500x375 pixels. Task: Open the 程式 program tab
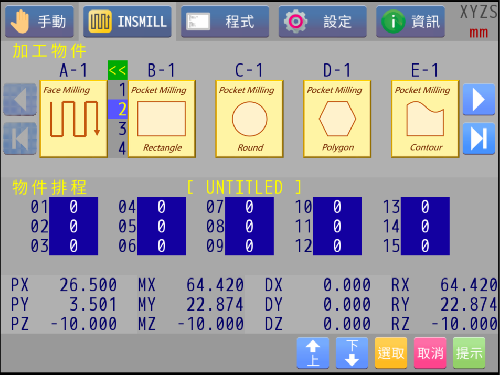pyautogui.click(x=225, y=22)
